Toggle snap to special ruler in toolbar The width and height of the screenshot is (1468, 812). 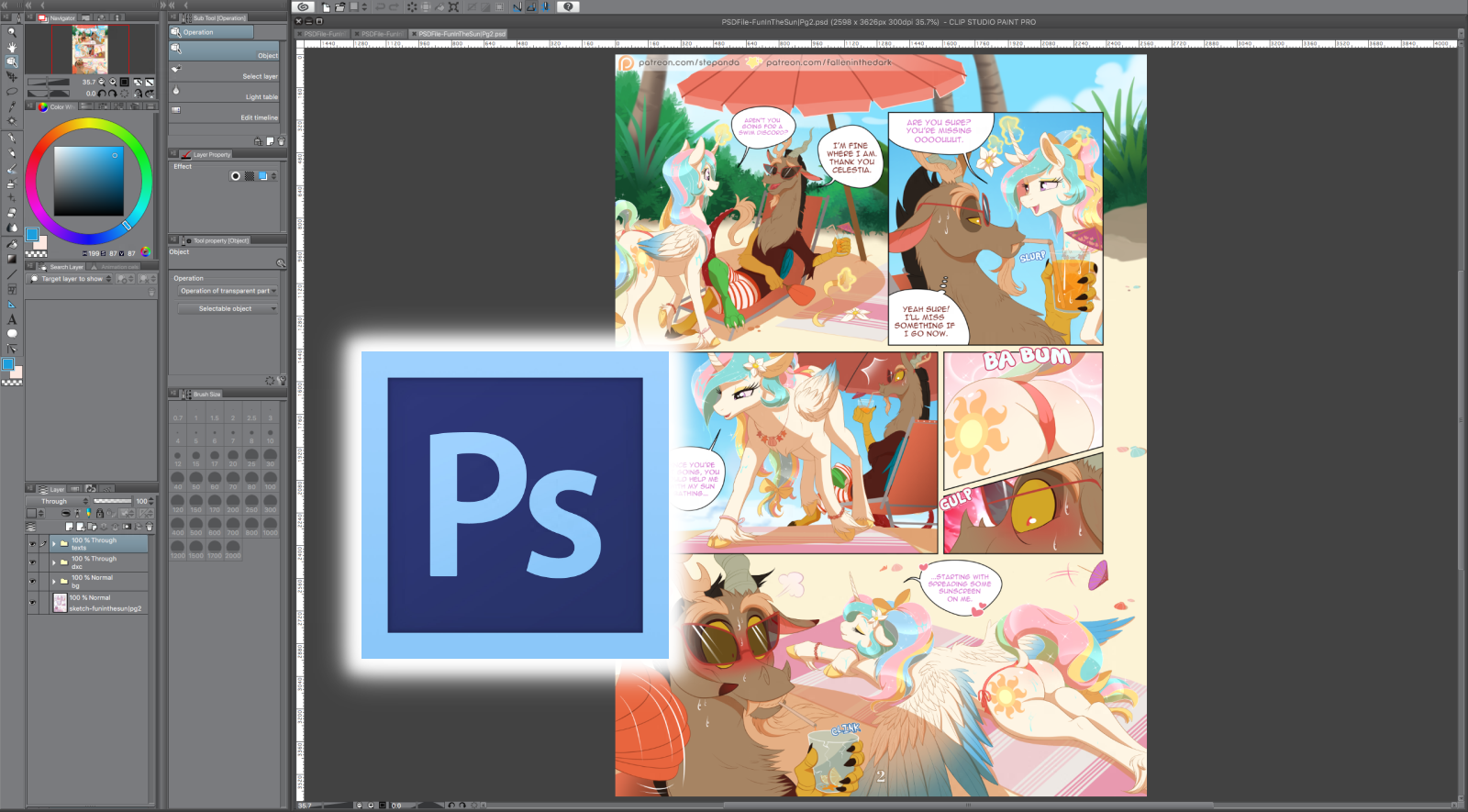point(532,7)
